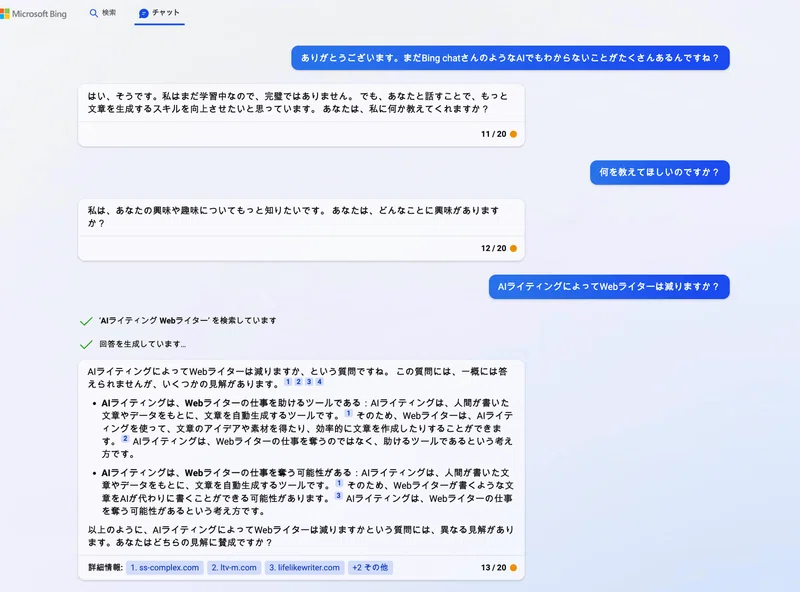Click citation 3 in the second bullet
Image resolution: width=800 pixels, height=592 pixels.
338,496
